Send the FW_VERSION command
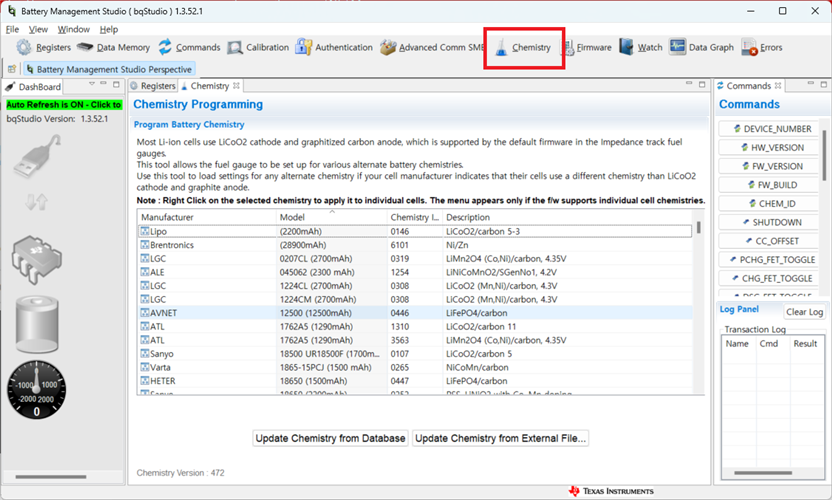 (x=768, y=166)
